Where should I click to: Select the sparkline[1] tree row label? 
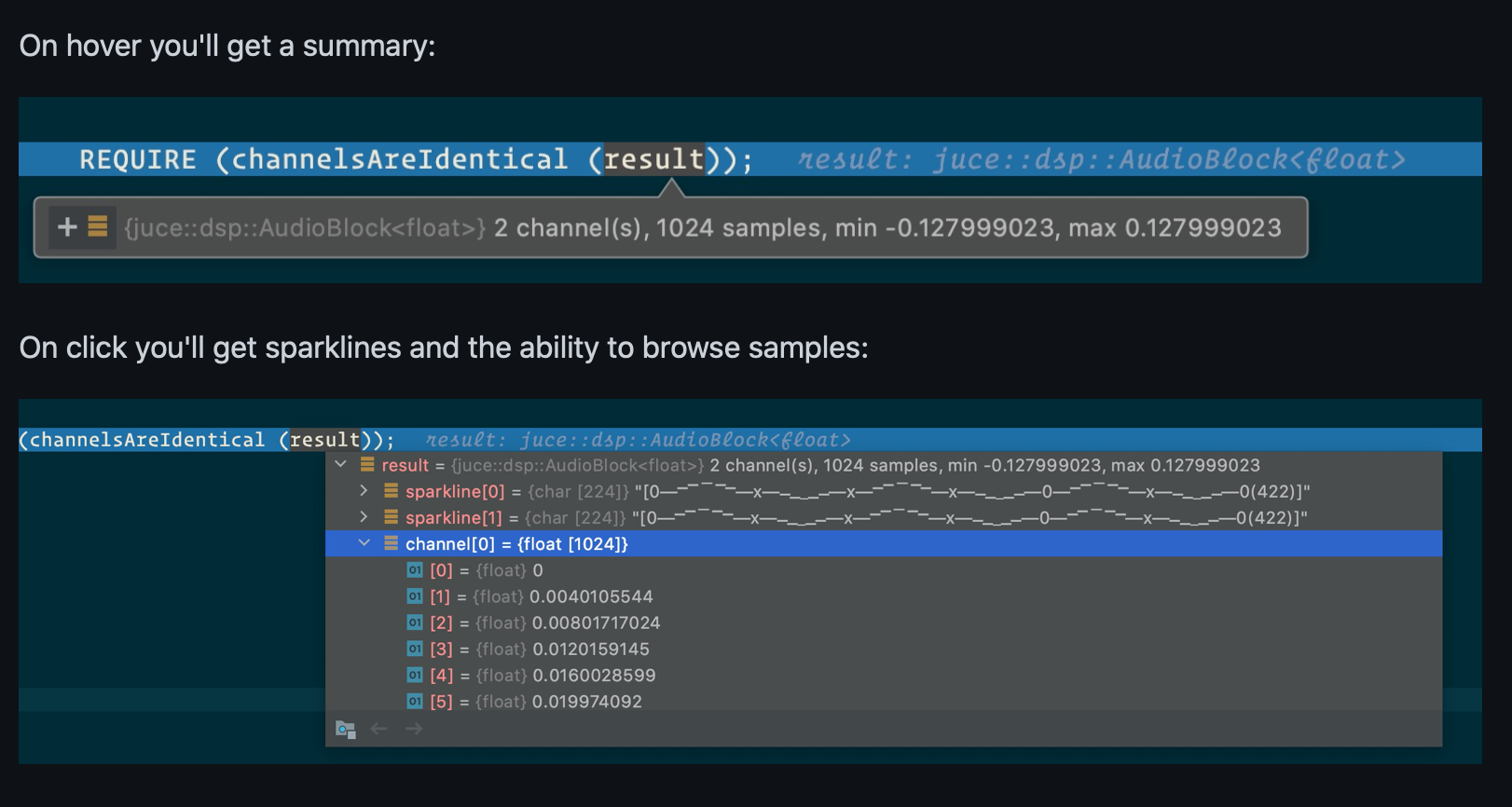pyautogui.click(x=454, y=517)
